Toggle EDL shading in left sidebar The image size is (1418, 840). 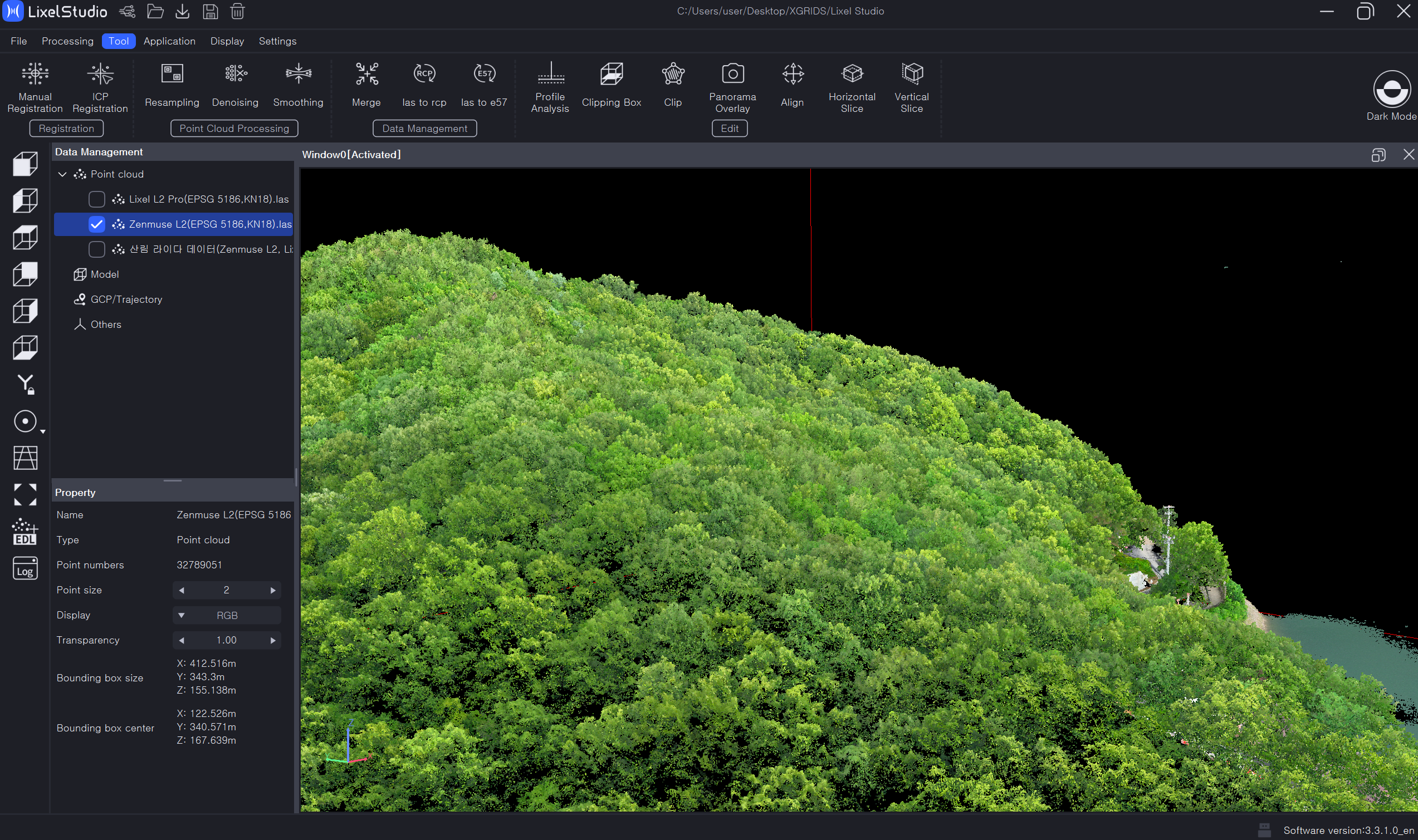coord(25,532)
